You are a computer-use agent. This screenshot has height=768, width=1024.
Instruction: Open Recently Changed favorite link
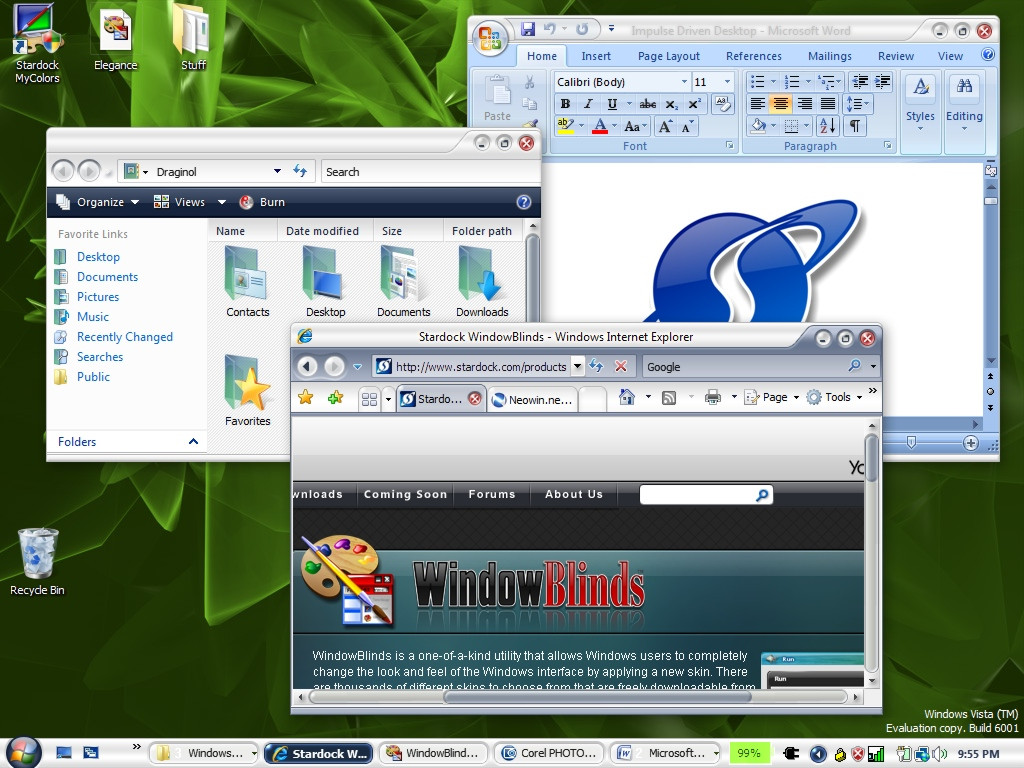pyautogui.click(x=125, y=337)
